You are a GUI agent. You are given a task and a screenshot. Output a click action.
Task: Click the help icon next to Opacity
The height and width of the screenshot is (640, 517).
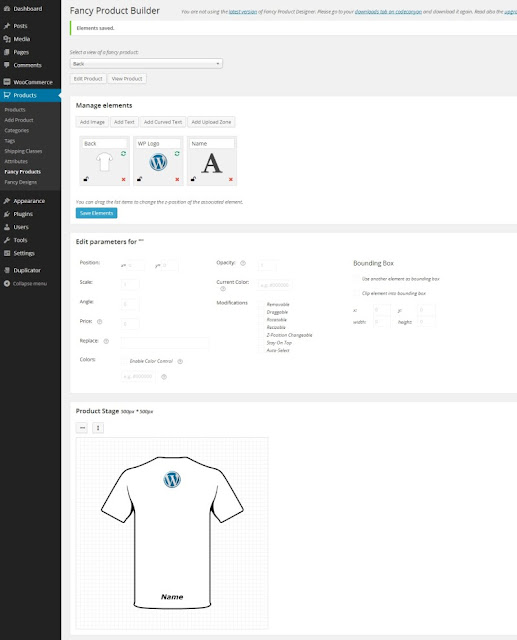[243, 263]
